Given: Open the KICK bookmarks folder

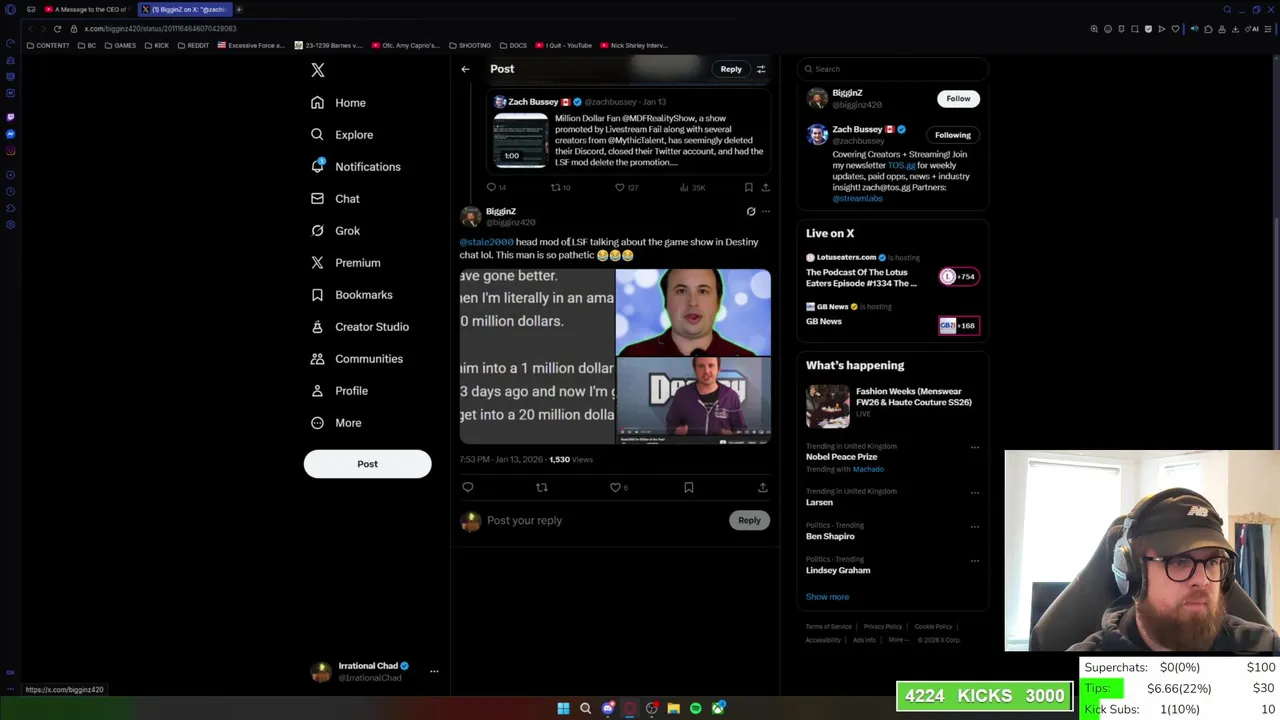Looking at the screenshot, I should [x=157, y=45].
